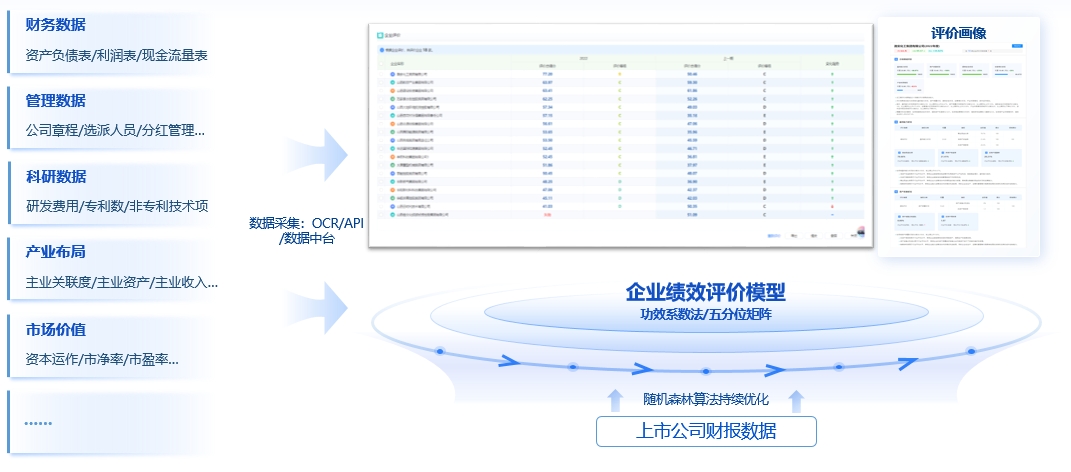The height and width of the screenshot is (472, 1071).
Task: Click the page icon in table window header
Action: click(x=379, y=33)
